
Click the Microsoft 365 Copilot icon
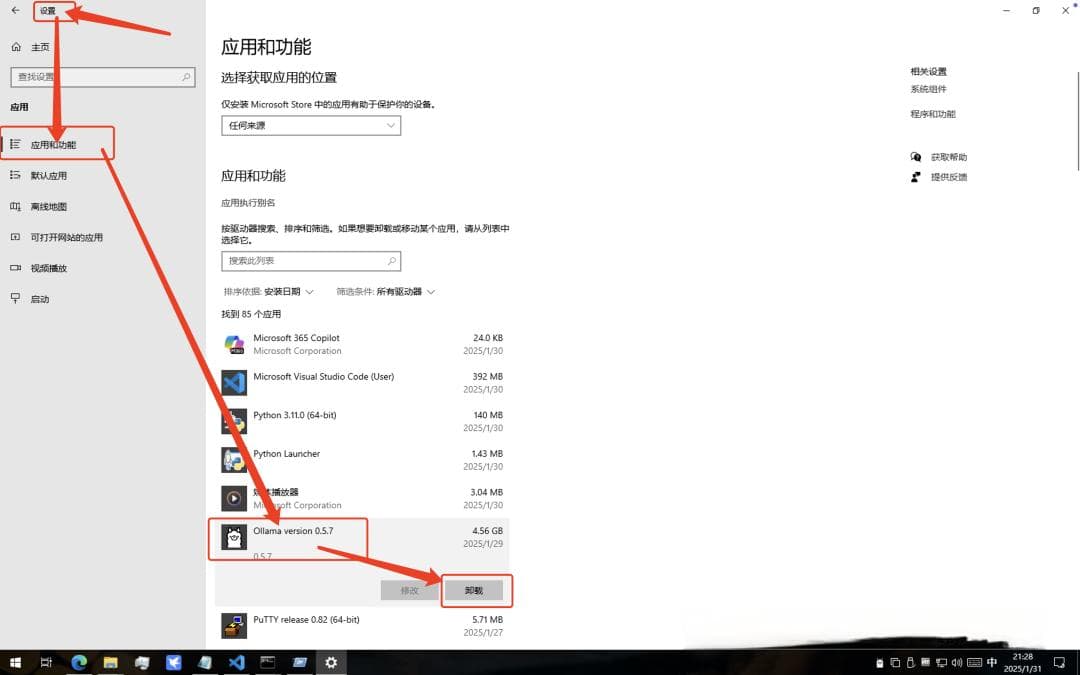234,344
